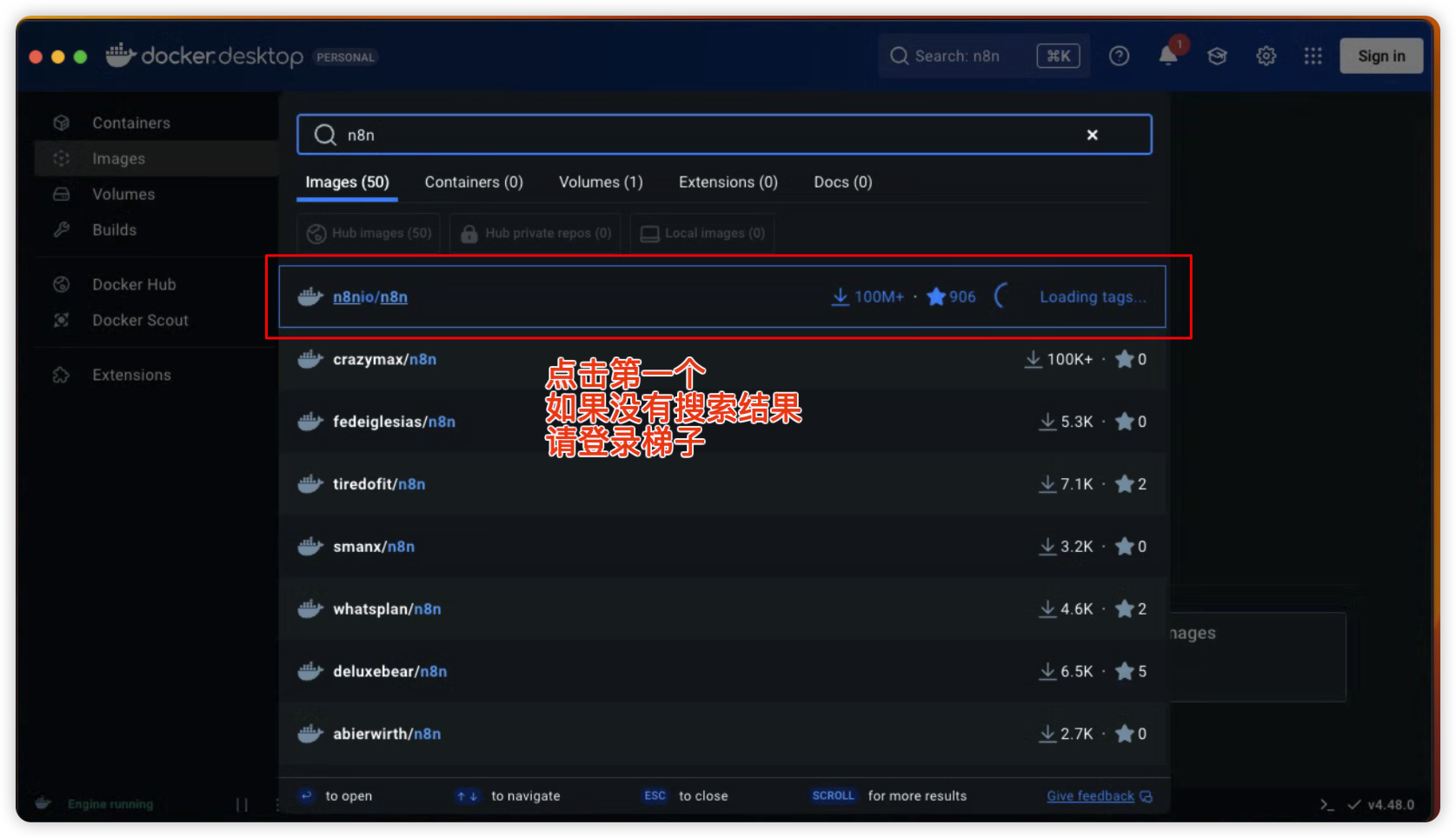Switch to the Volumes (1) tab
The height and width of the screenshot is (838, 1456).
click(x=601, y=182)
